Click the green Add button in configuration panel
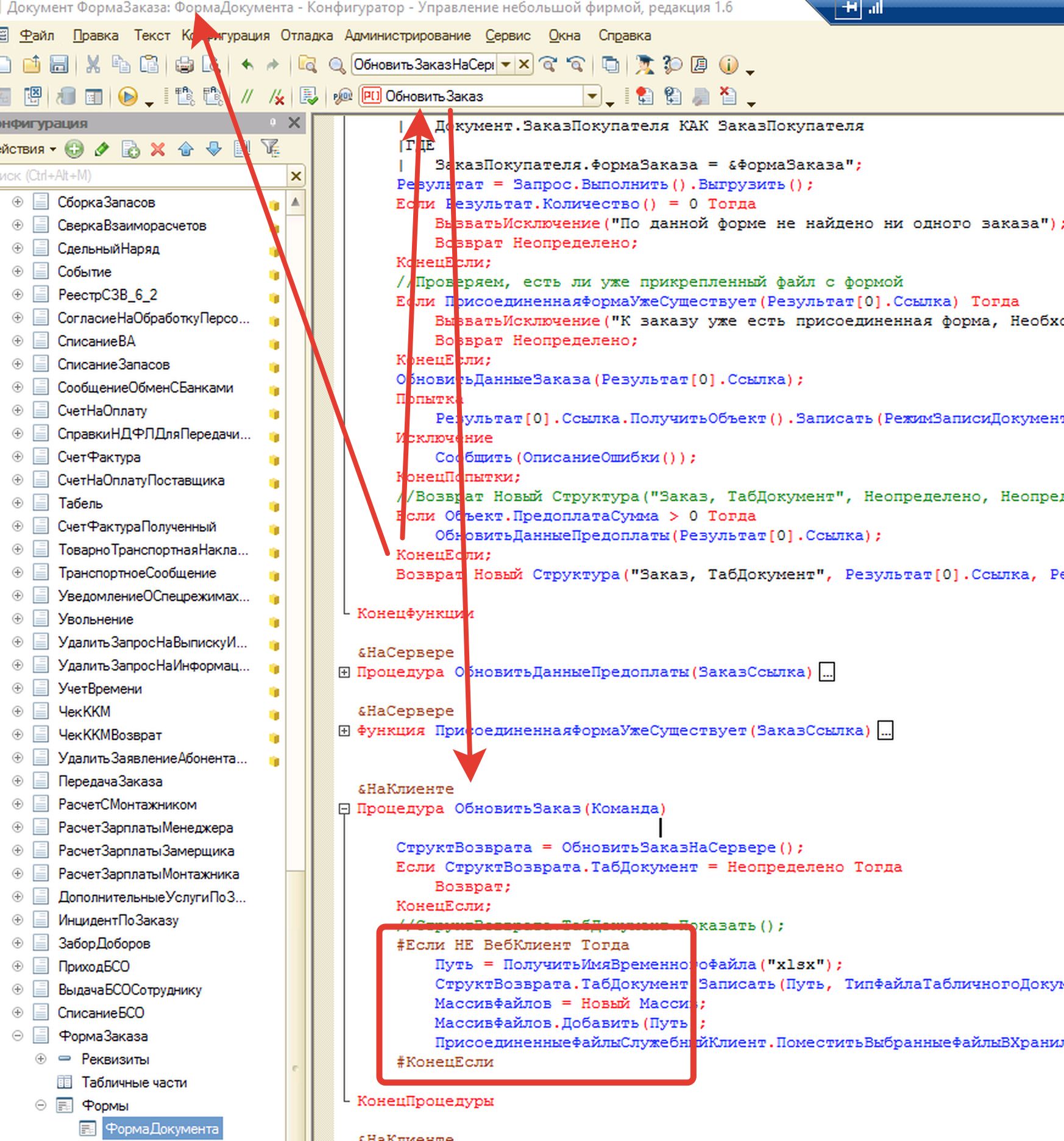 click(74, 149)
